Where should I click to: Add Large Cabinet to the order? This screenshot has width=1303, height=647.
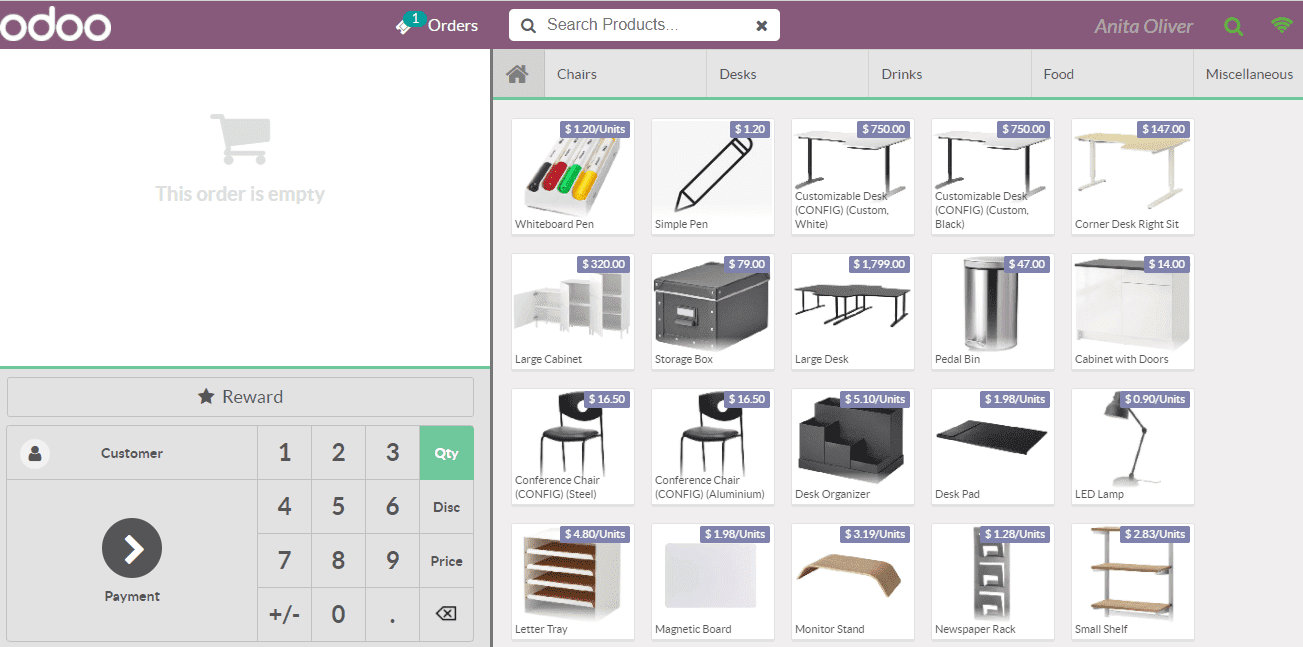tap(573, 312)
